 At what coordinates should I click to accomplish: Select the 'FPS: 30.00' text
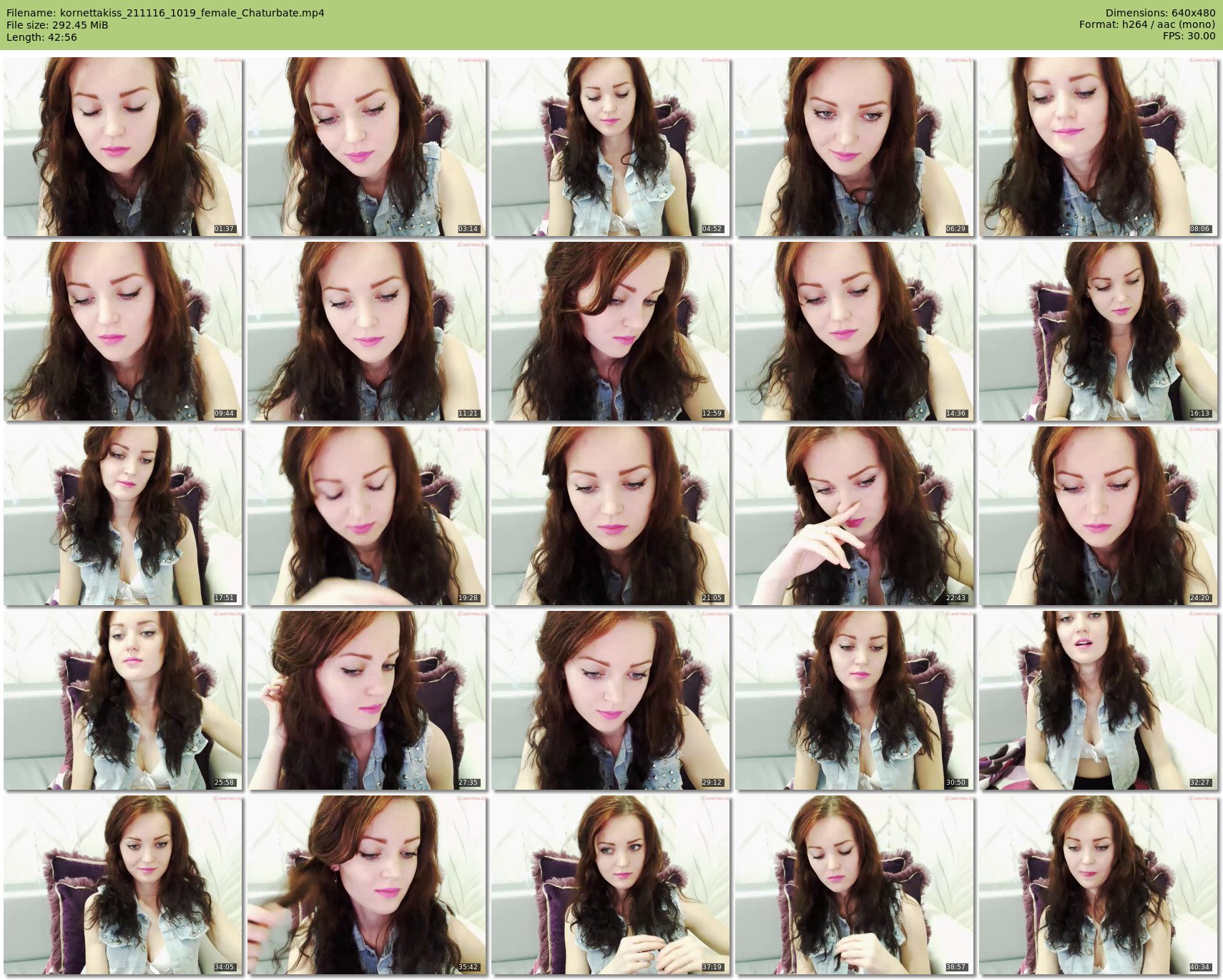click(x=1189, y=37)
